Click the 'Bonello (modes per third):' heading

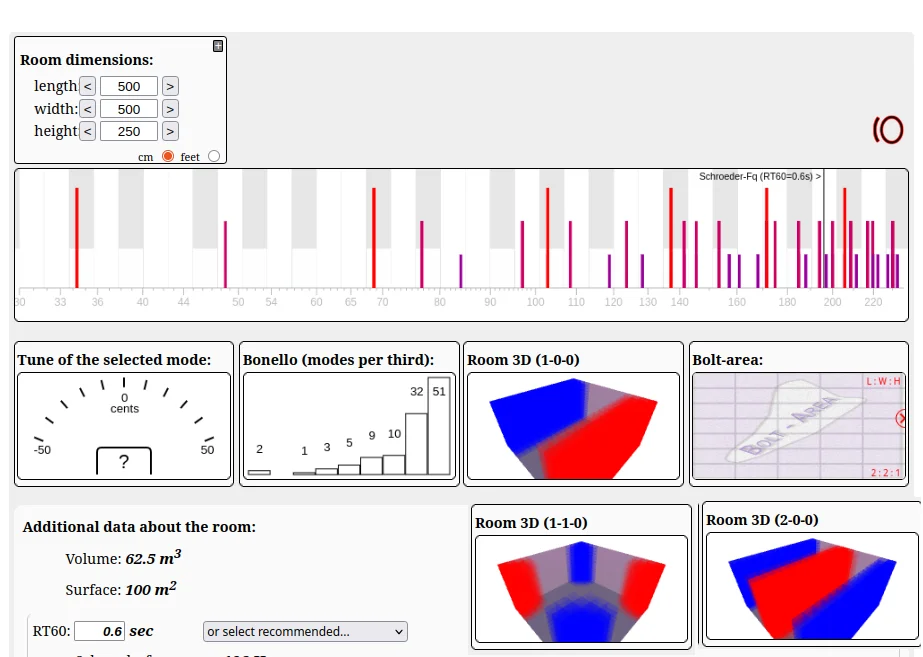pyautogui.click(x=338, y=360)
